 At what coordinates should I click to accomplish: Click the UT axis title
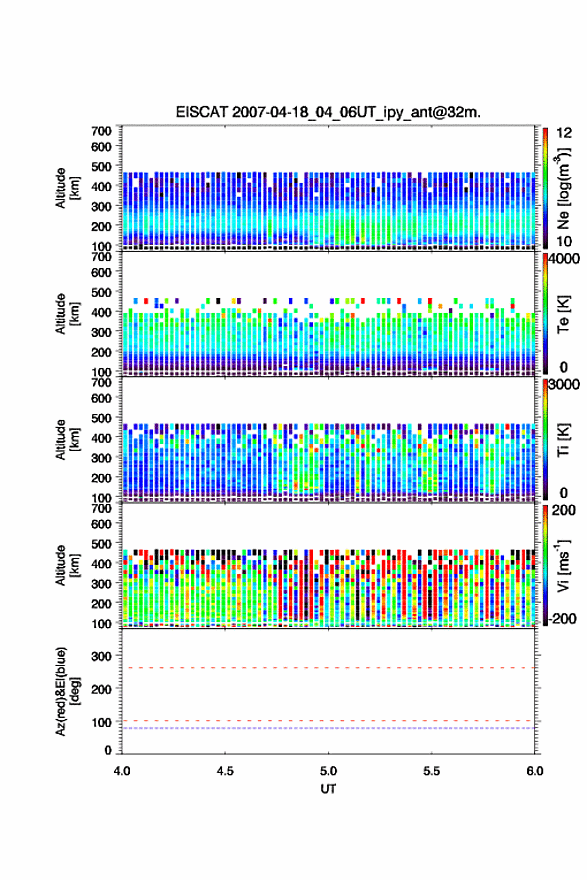(328, 789)
